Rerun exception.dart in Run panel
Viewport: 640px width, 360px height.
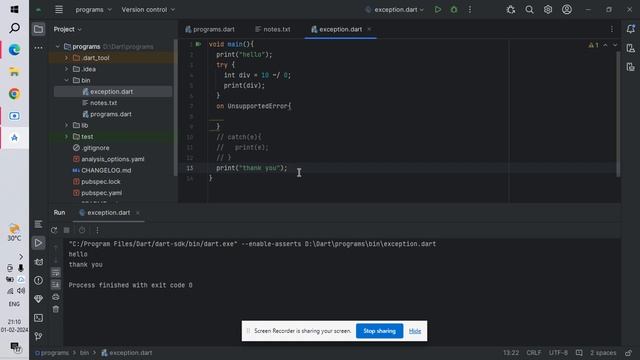[x=54, y=230]
